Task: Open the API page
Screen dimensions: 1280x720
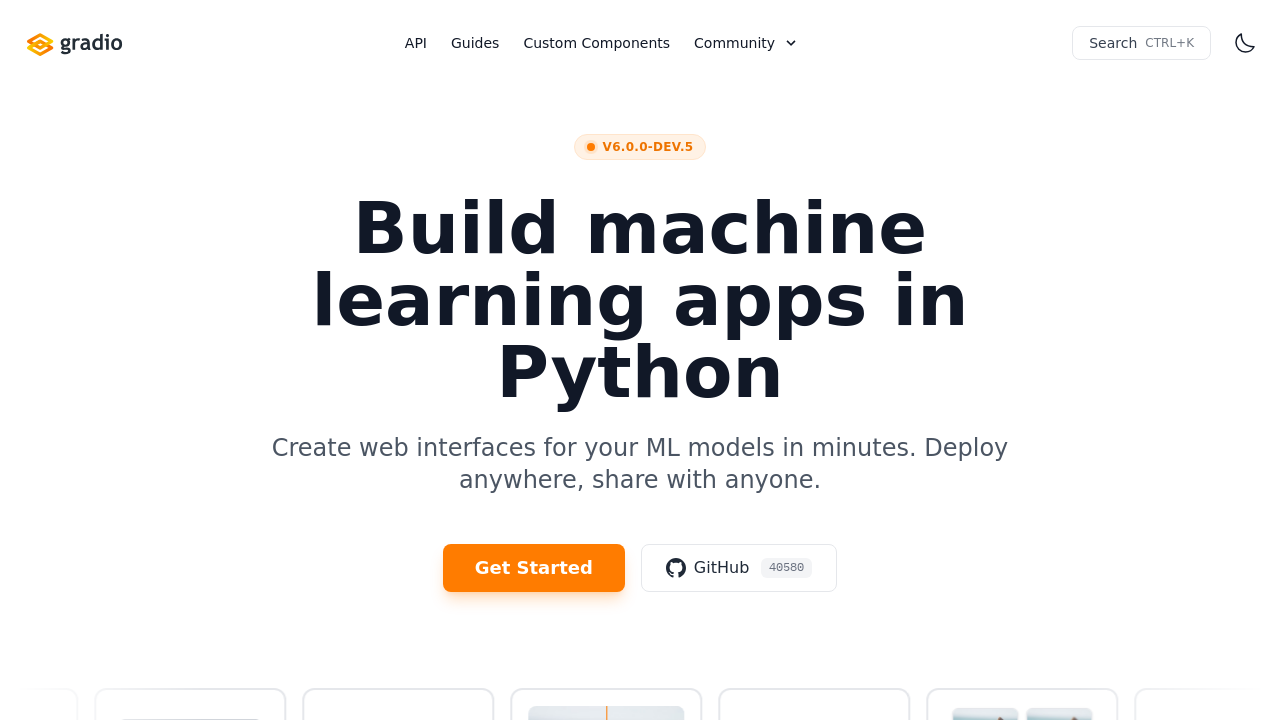Action: coord(416,43)
